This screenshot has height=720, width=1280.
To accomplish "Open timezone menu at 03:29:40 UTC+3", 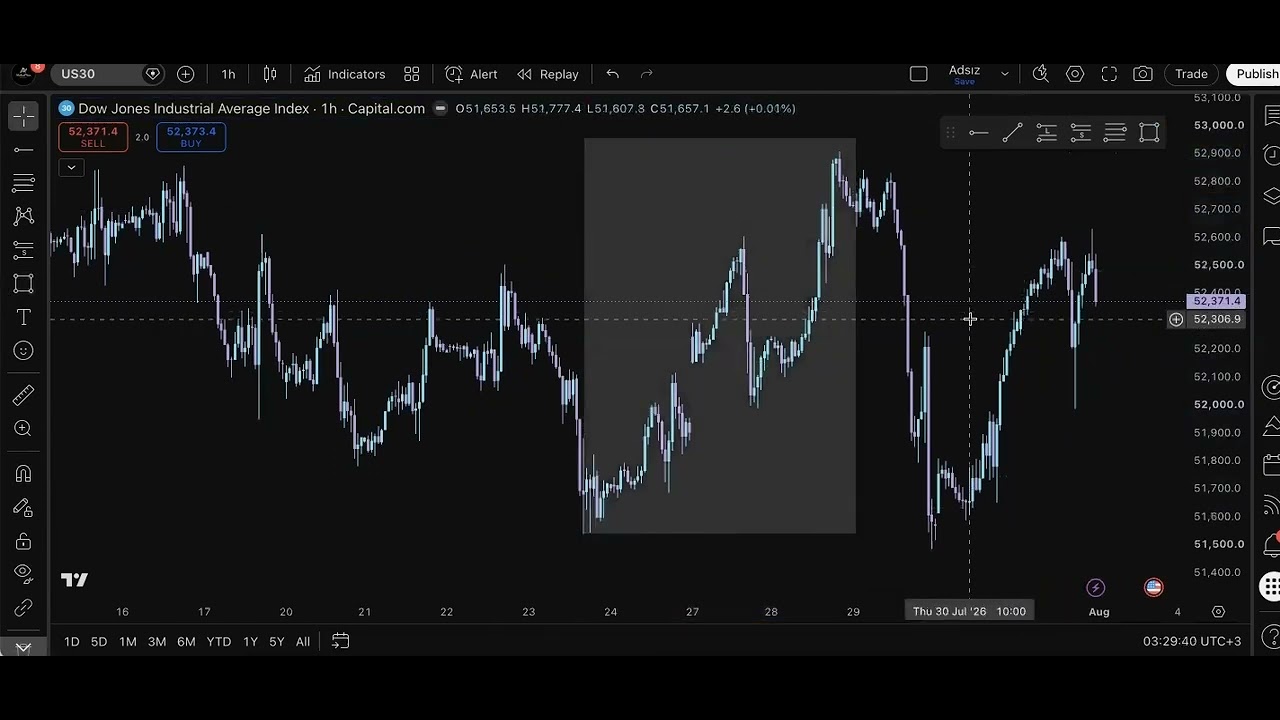I will (1192, 642).
